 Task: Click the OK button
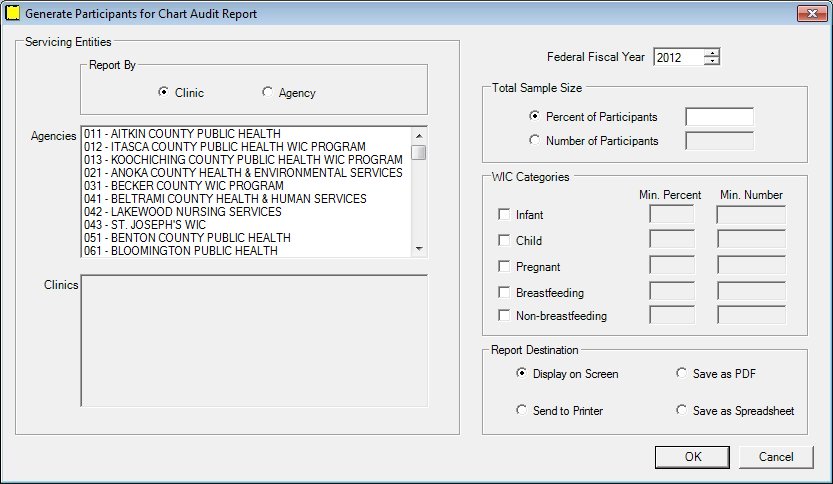[x=692, y=457]
